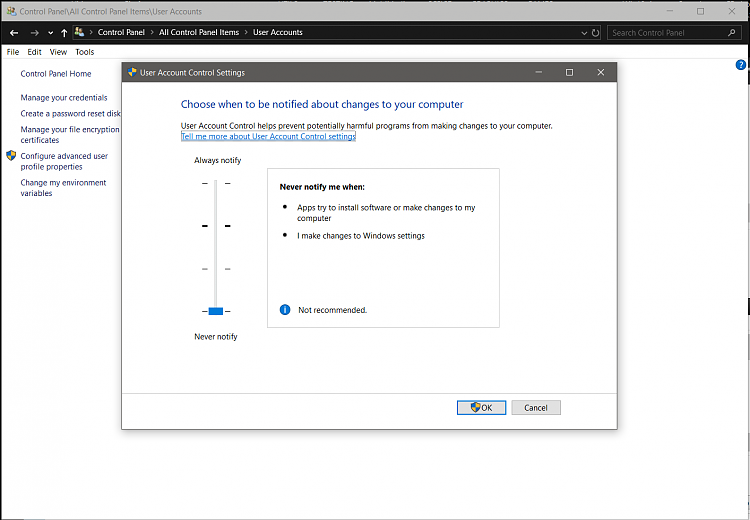Click 'I make changes to Windows settings' text

(x=361, y=236)
